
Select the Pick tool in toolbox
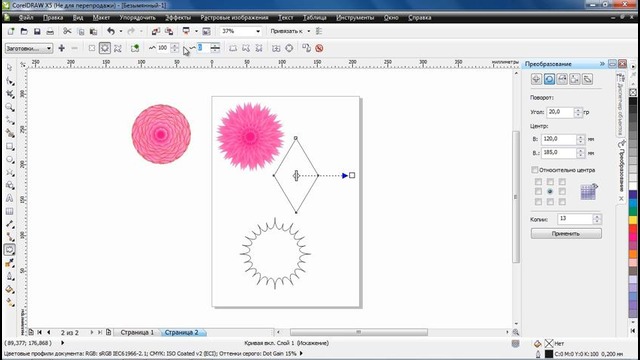[x=10, y=68]
